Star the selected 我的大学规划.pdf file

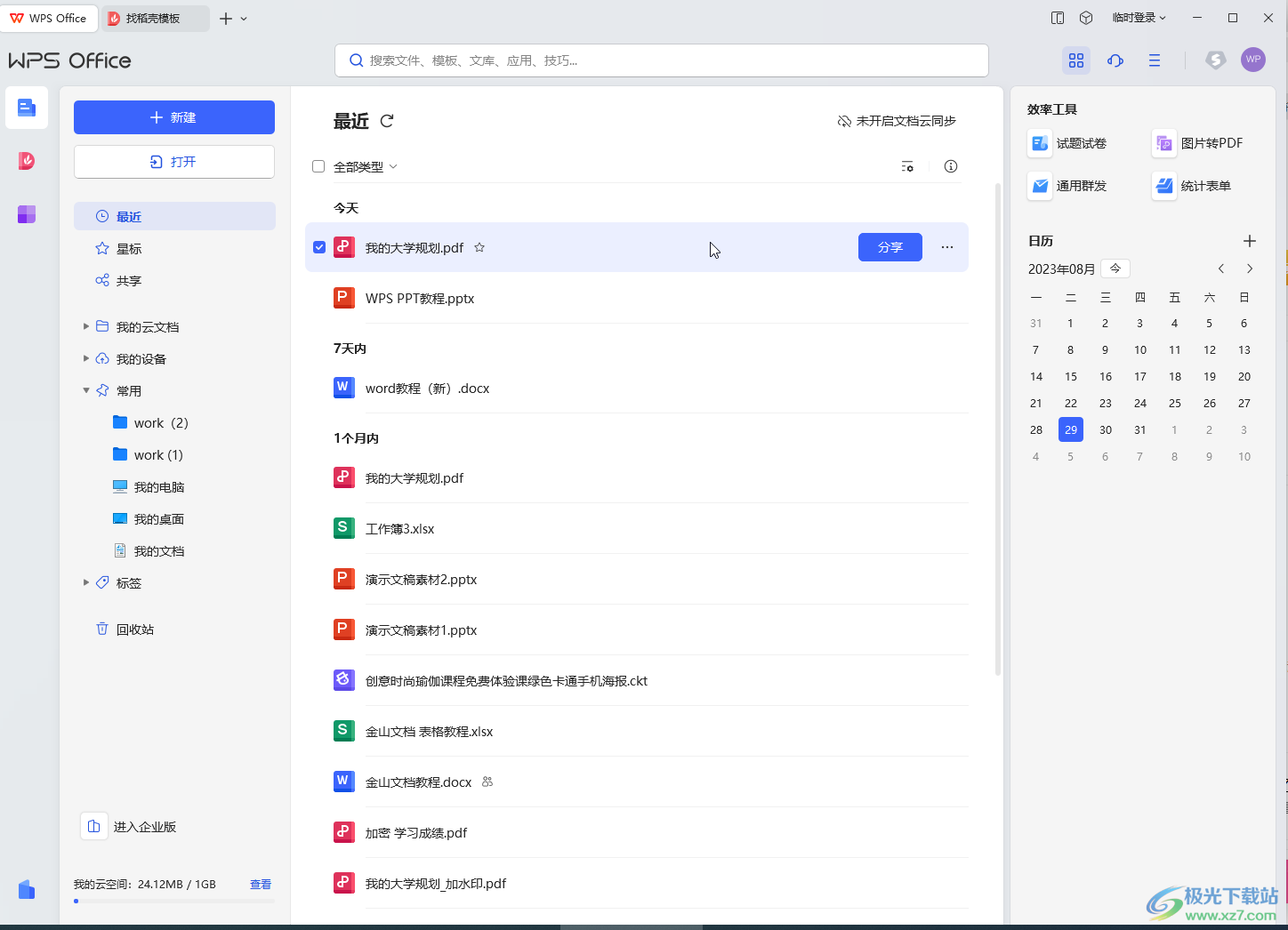479,248
